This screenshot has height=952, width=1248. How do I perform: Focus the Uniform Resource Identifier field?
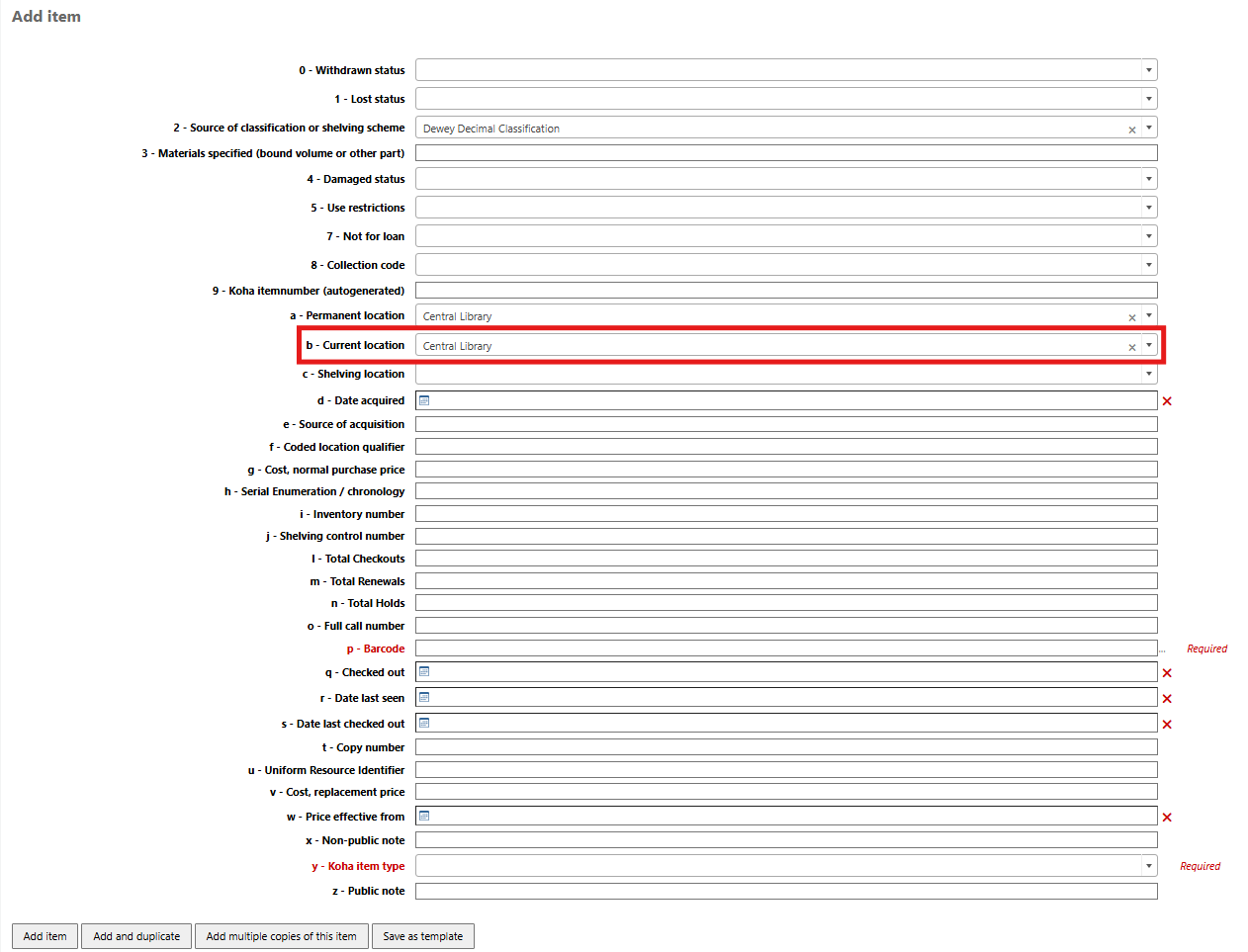point(786,770)
